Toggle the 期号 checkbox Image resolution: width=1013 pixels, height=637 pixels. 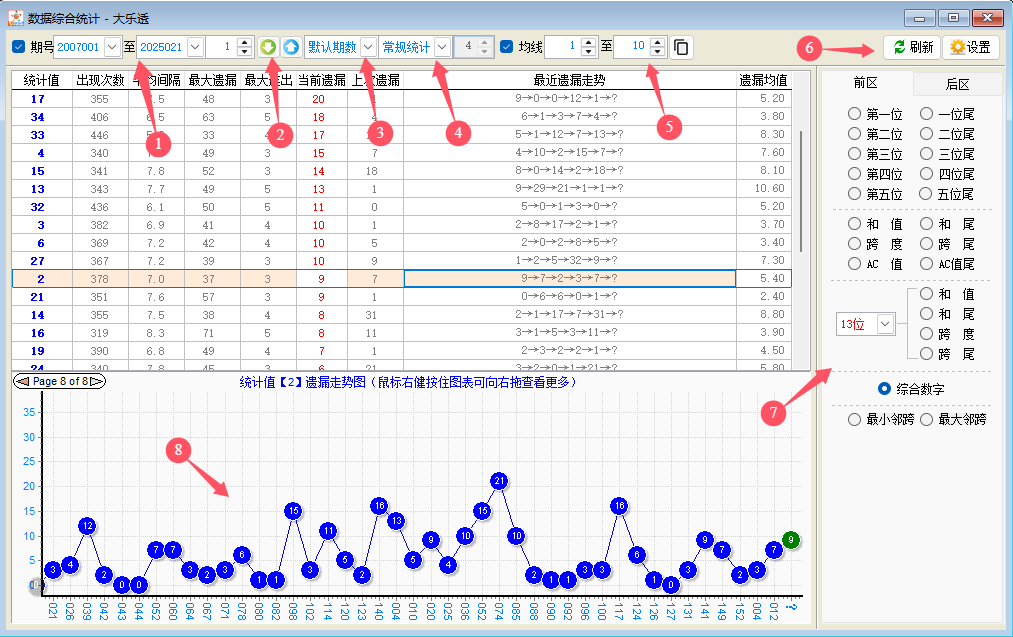pos(19,47)
